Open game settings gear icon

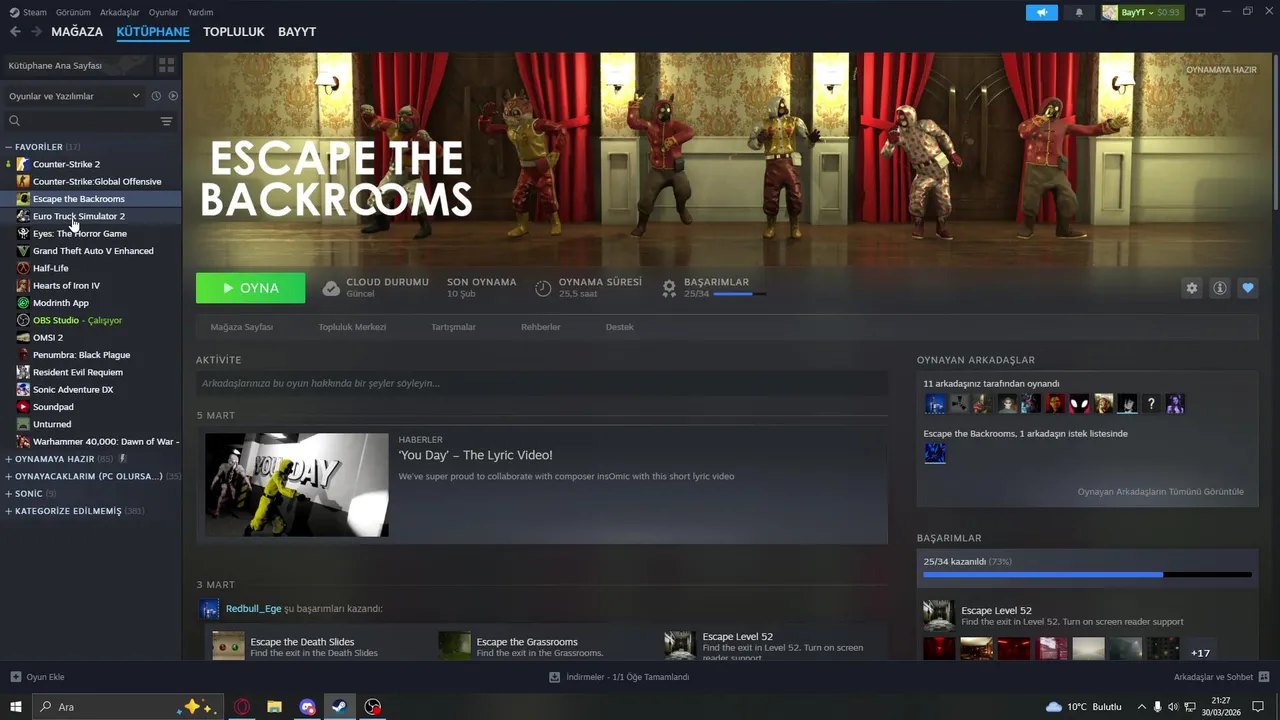(1191, 288)
